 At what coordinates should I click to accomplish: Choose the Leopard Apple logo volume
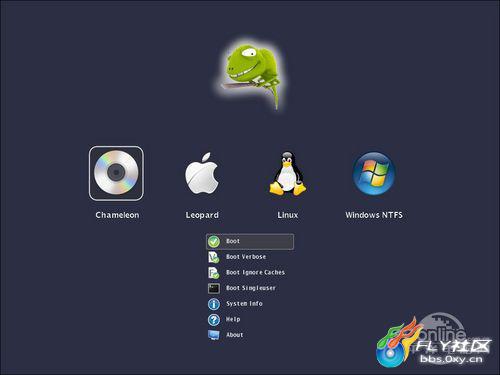tap(202, 173)
